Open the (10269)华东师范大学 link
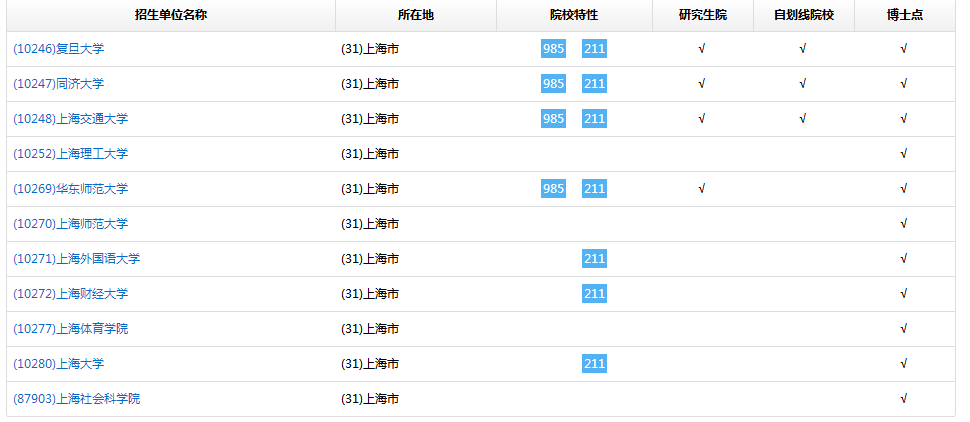Screen dimensions: 970x422 (x=71, y=189)
